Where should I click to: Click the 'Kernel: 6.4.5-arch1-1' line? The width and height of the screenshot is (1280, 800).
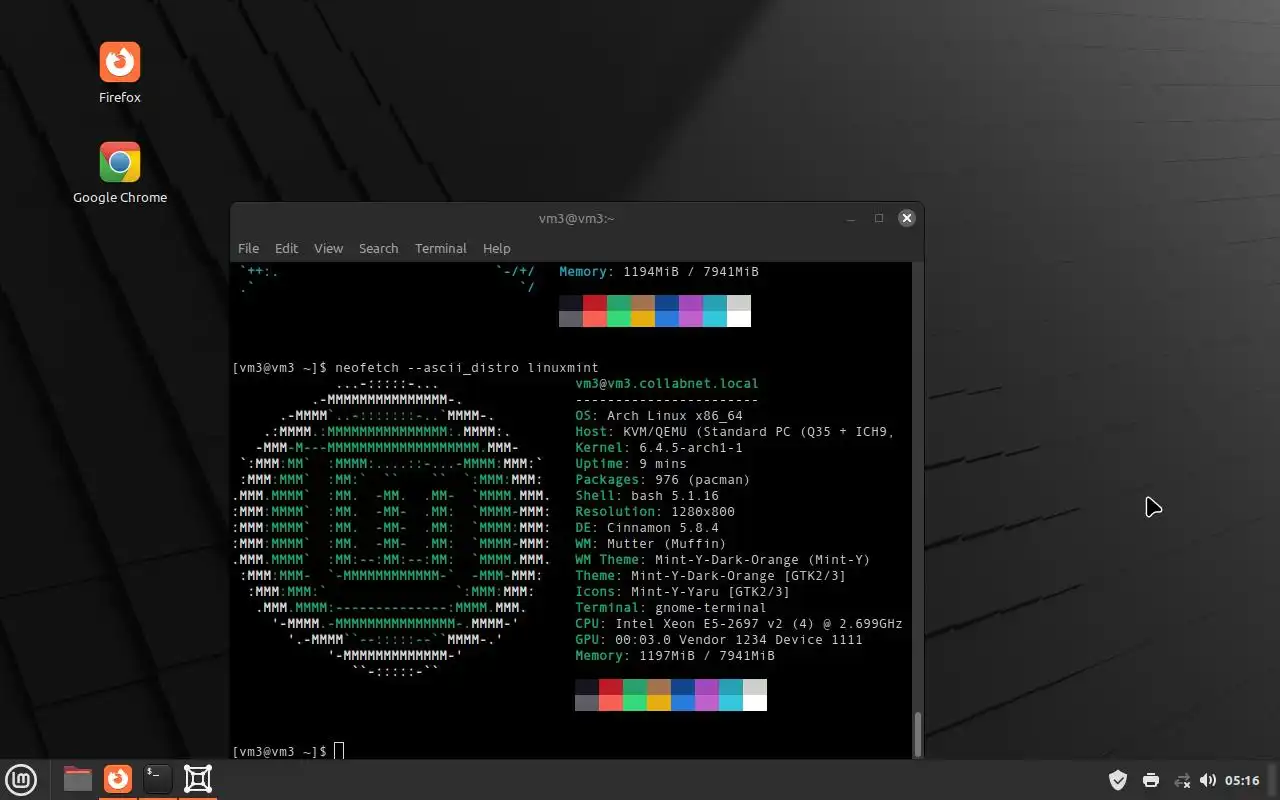(x=659, y=447)
